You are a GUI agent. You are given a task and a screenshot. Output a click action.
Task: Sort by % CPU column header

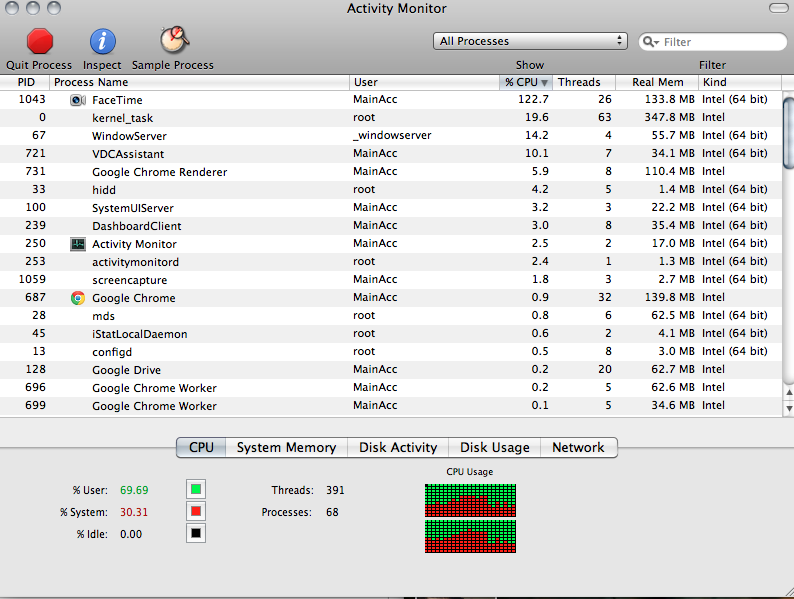click(526, 82)
